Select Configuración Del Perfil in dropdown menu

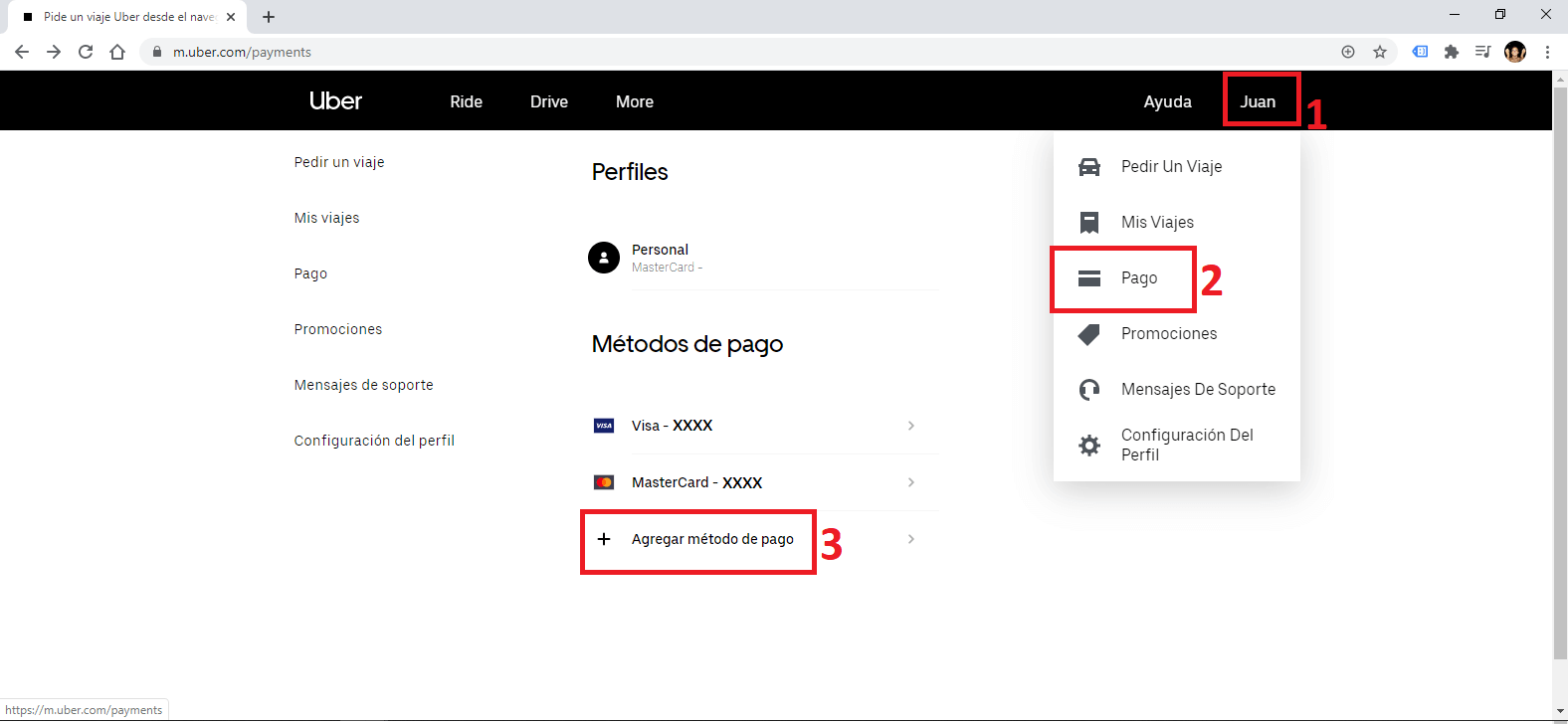pyautogui.click(x=1177, y=445)
